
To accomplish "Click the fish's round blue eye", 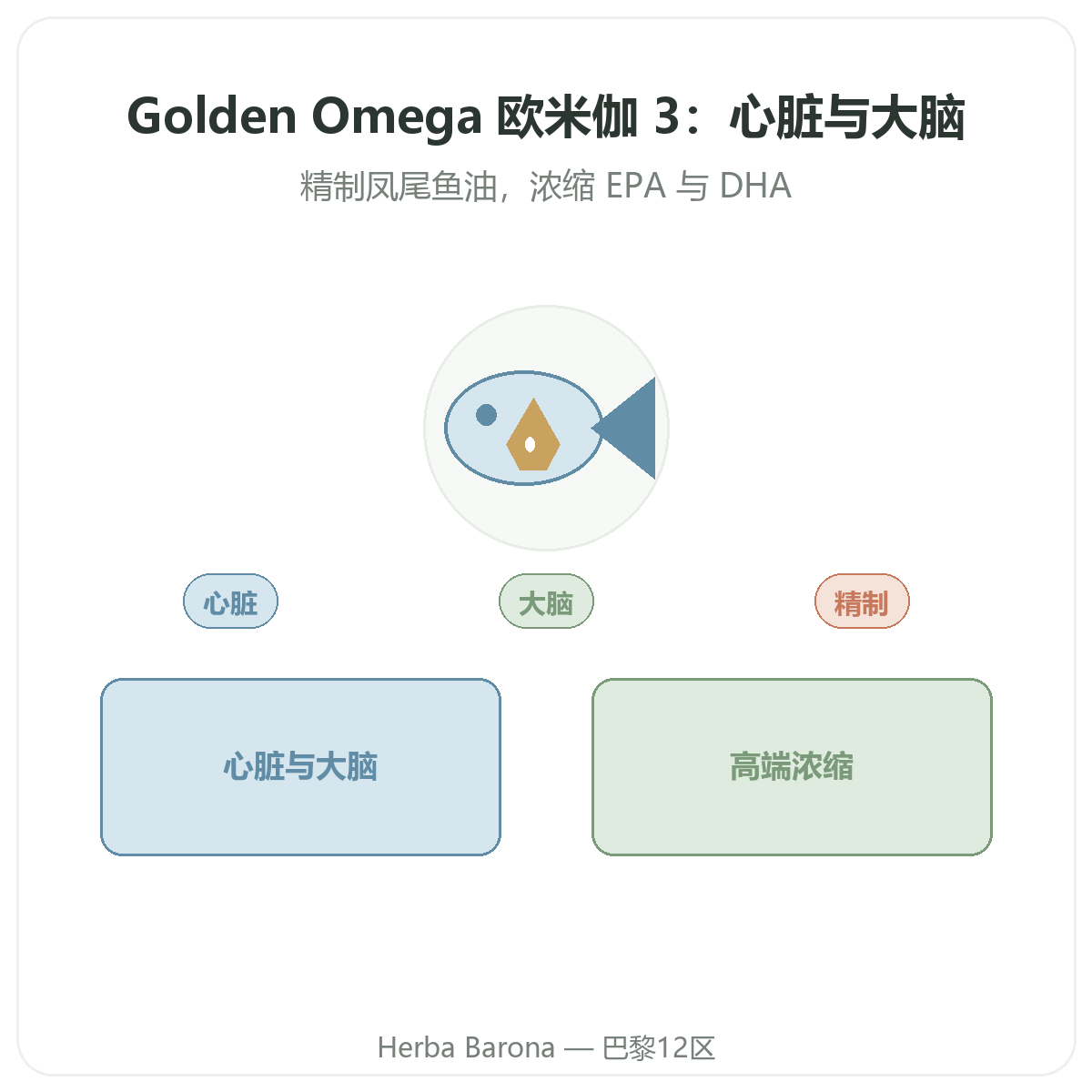I will pos(487,415).
